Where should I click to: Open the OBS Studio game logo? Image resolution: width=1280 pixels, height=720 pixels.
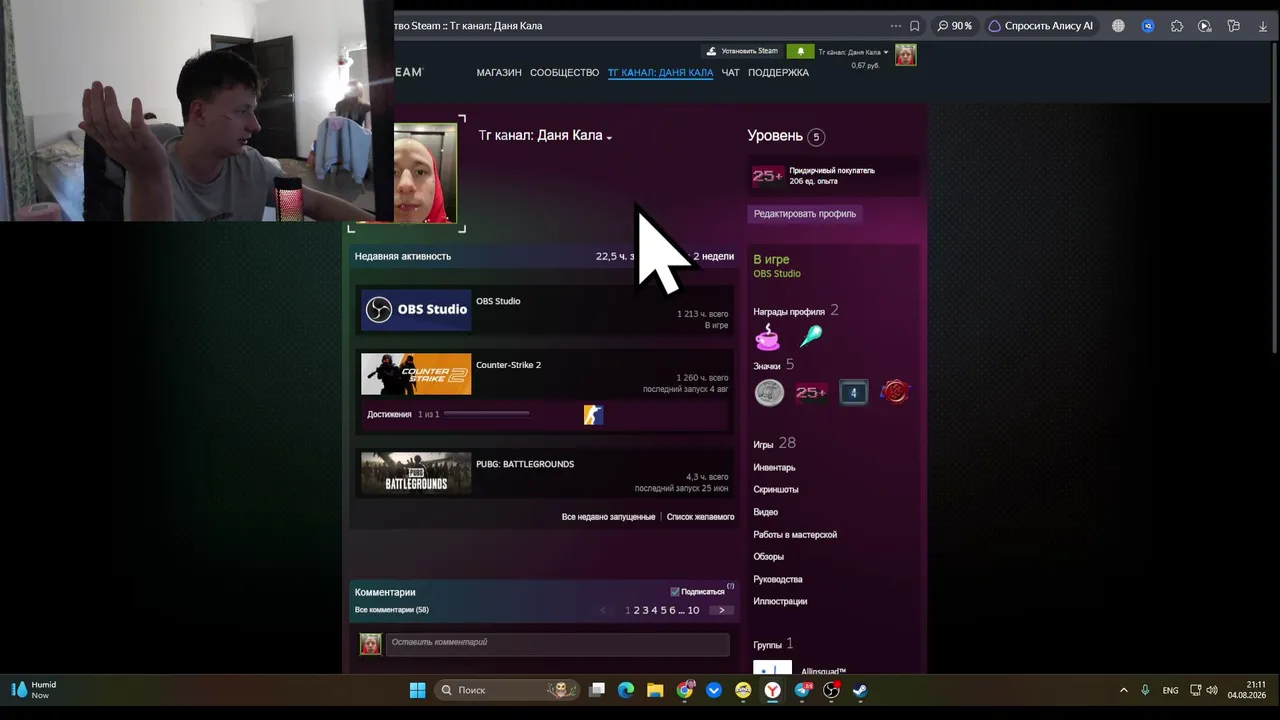416,309
